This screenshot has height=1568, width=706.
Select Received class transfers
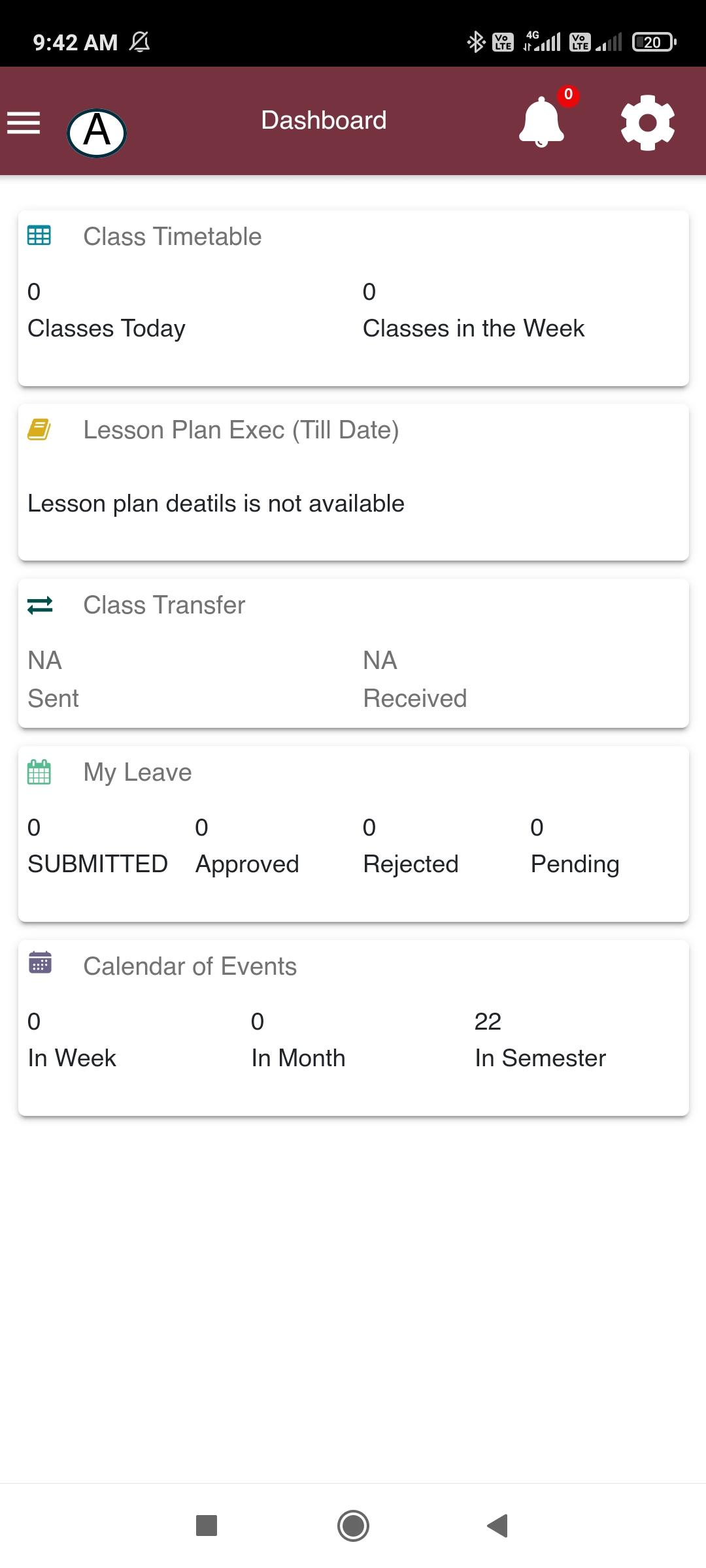click(415, 679)
